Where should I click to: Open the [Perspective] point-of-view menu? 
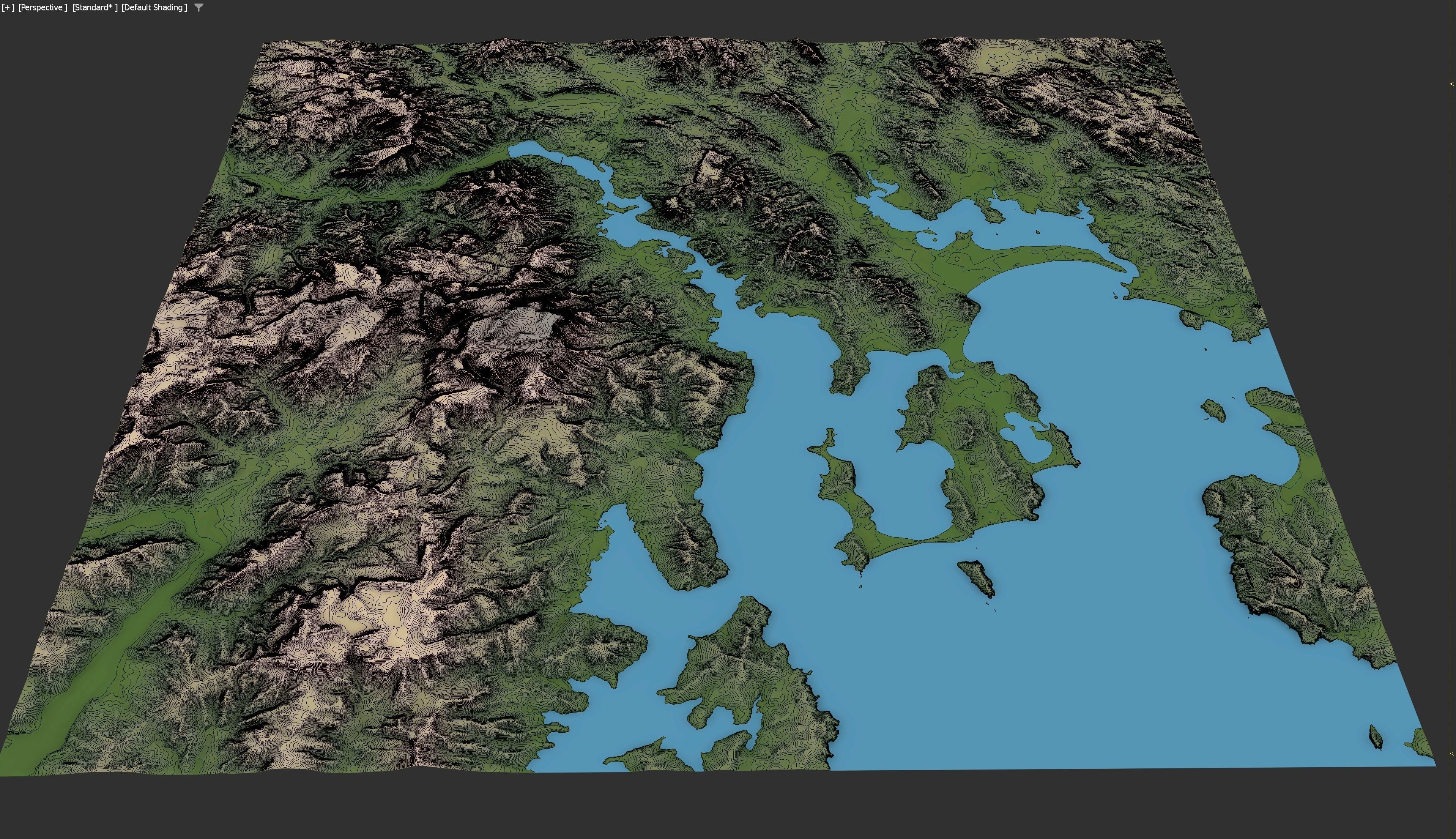(x=43, y=8)
